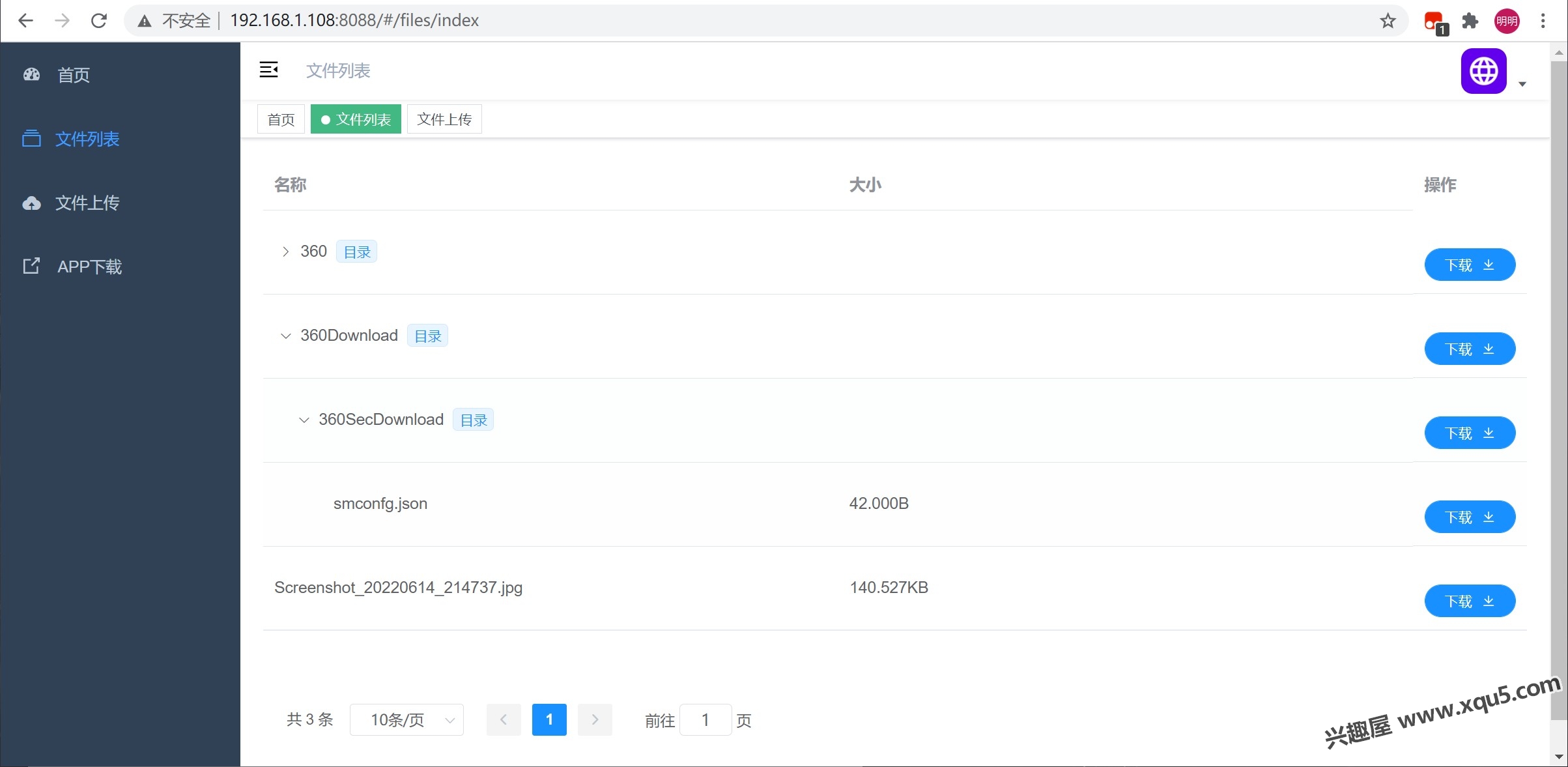Download smconfg.json

point(1470,517)
